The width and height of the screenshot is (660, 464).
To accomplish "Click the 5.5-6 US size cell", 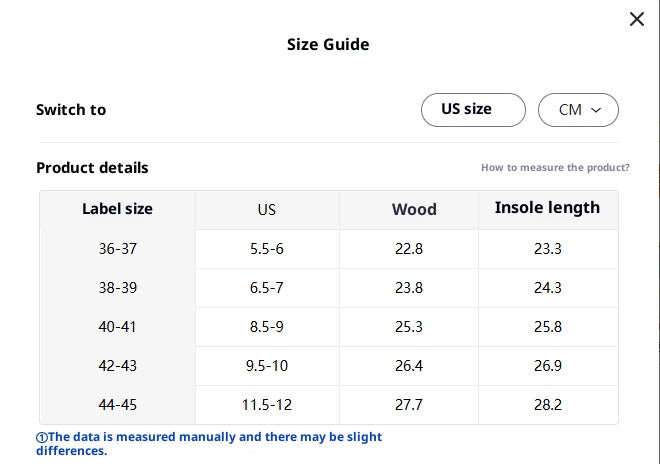I will [267, 249].
